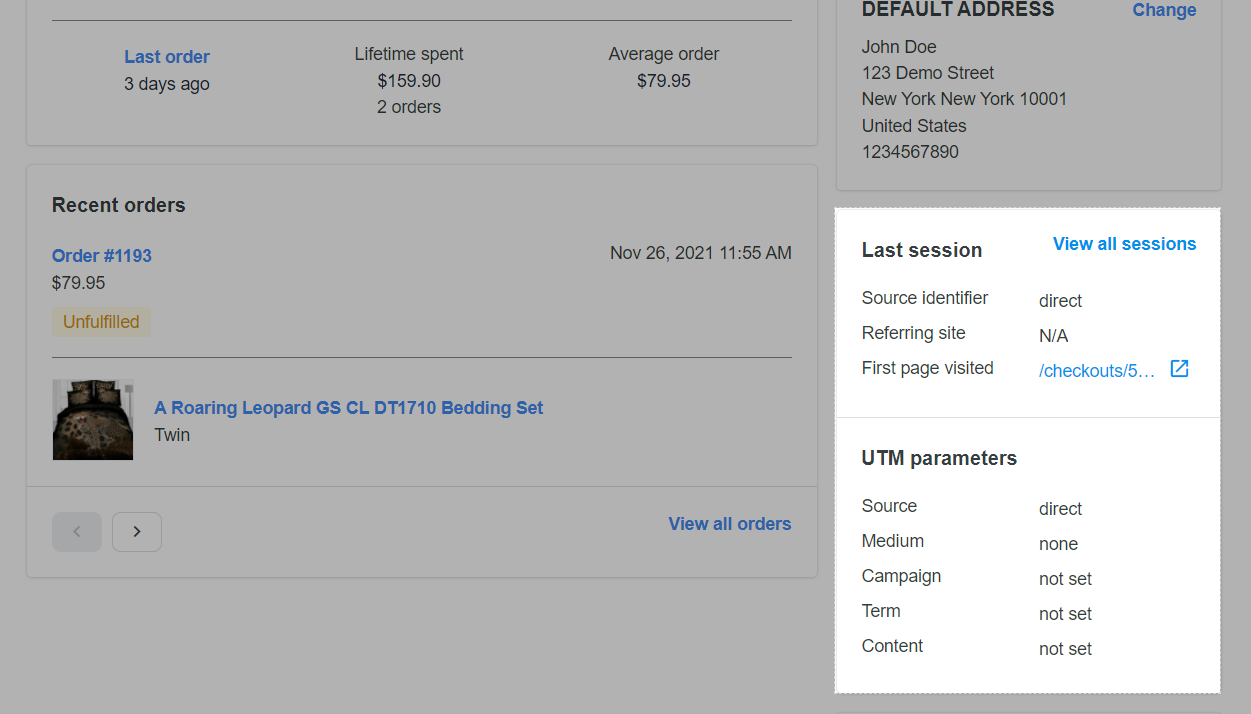Go to previous page of recent orders
The width and height of the screenshot is (1251, 714).
(77, 532)
